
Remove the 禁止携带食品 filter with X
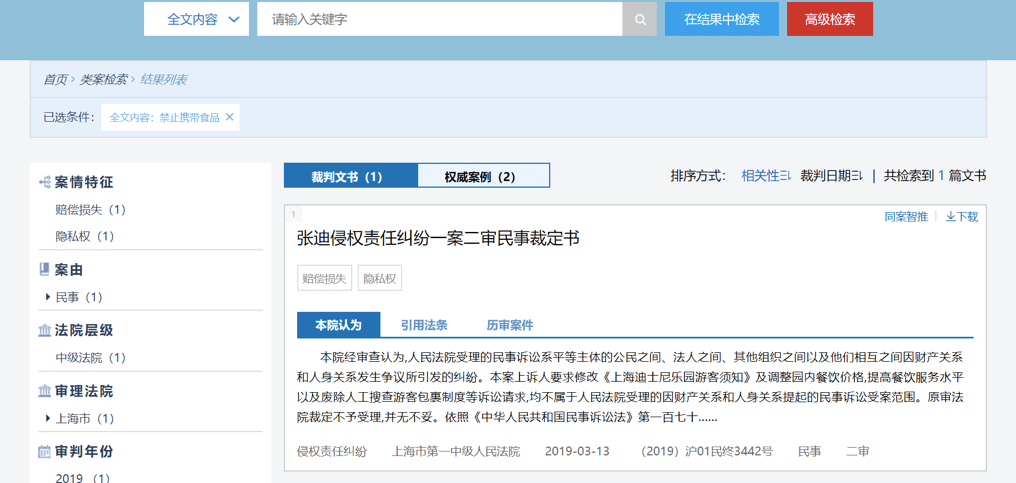(x=229, y=117)
